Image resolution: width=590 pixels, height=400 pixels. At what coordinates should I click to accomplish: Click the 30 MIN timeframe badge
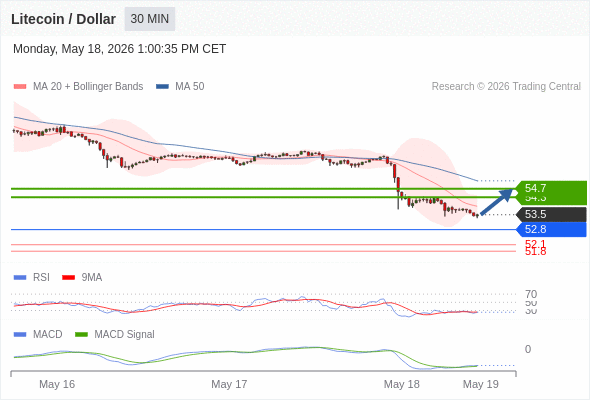coord(150,19)
